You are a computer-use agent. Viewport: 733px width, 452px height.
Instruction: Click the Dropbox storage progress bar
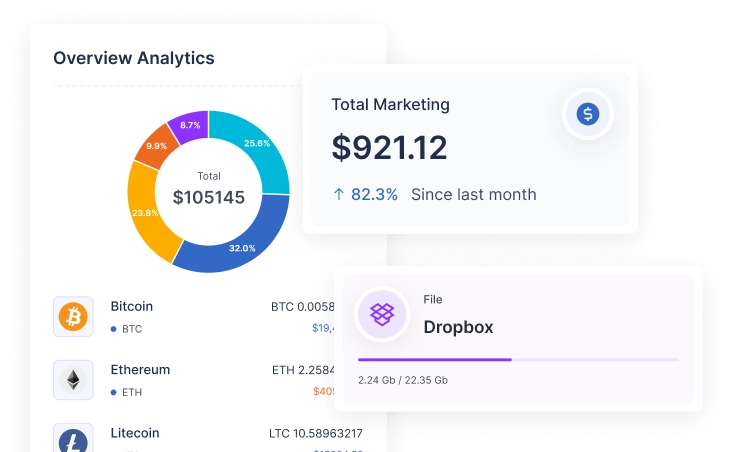[x=518, y=359]
